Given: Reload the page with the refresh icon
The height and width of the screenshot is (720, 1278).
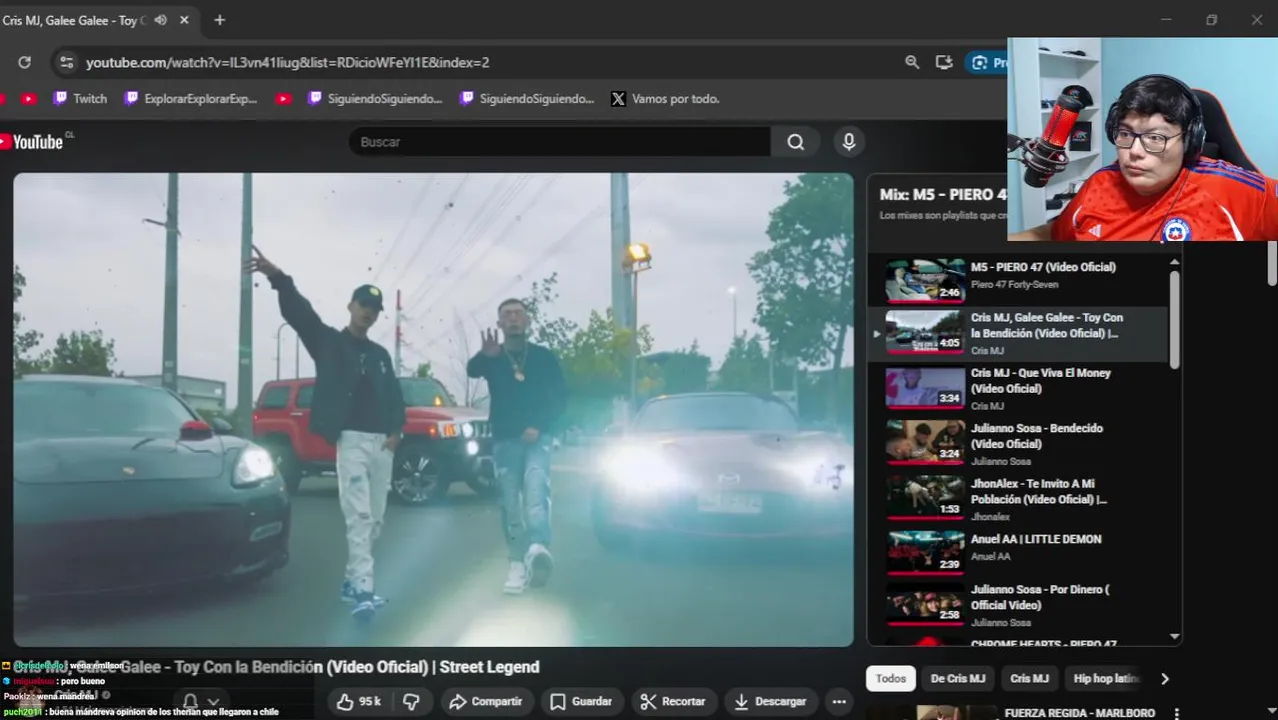Looking at the screenshot, I should pyautogui.click(x=24, y=62).
